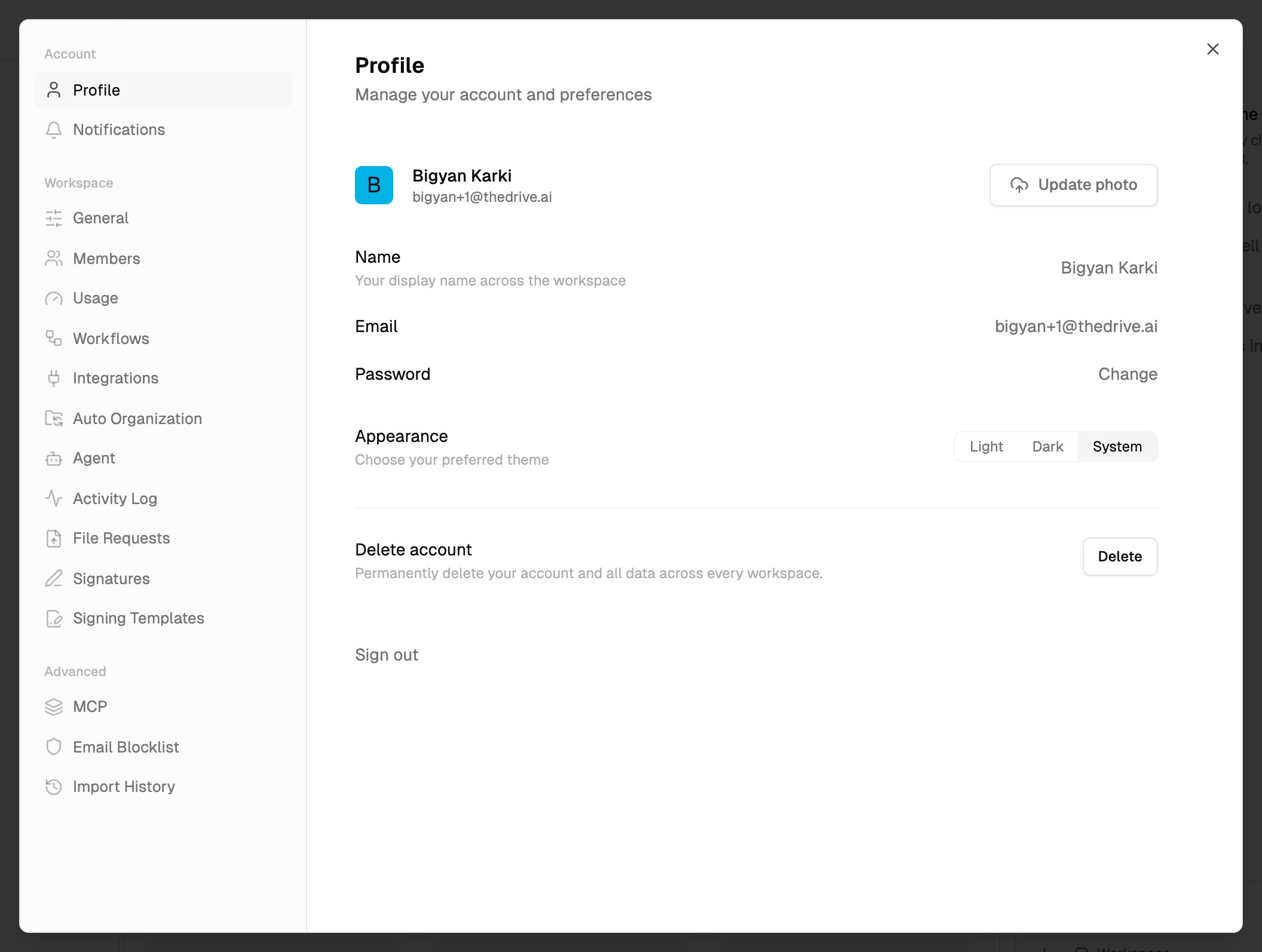Click the Signatures pen icon
The height and width of the screenshot is (952, 1262).
pyautogui.click(x=54, y=579)
